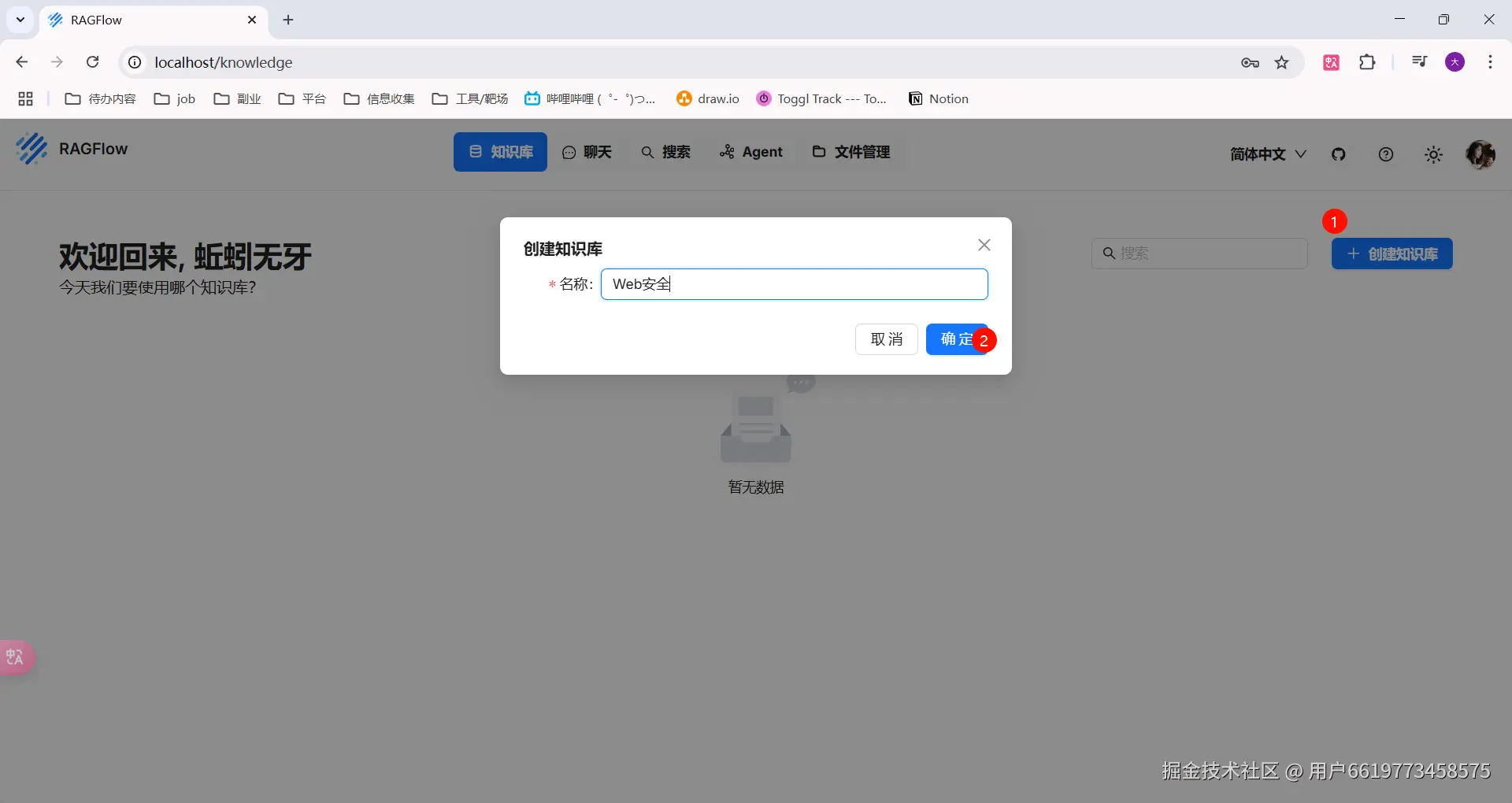Open the Toggl Track bookmark
The width and height of the screenshot is (1512, 803).
(x=821, y=98)
